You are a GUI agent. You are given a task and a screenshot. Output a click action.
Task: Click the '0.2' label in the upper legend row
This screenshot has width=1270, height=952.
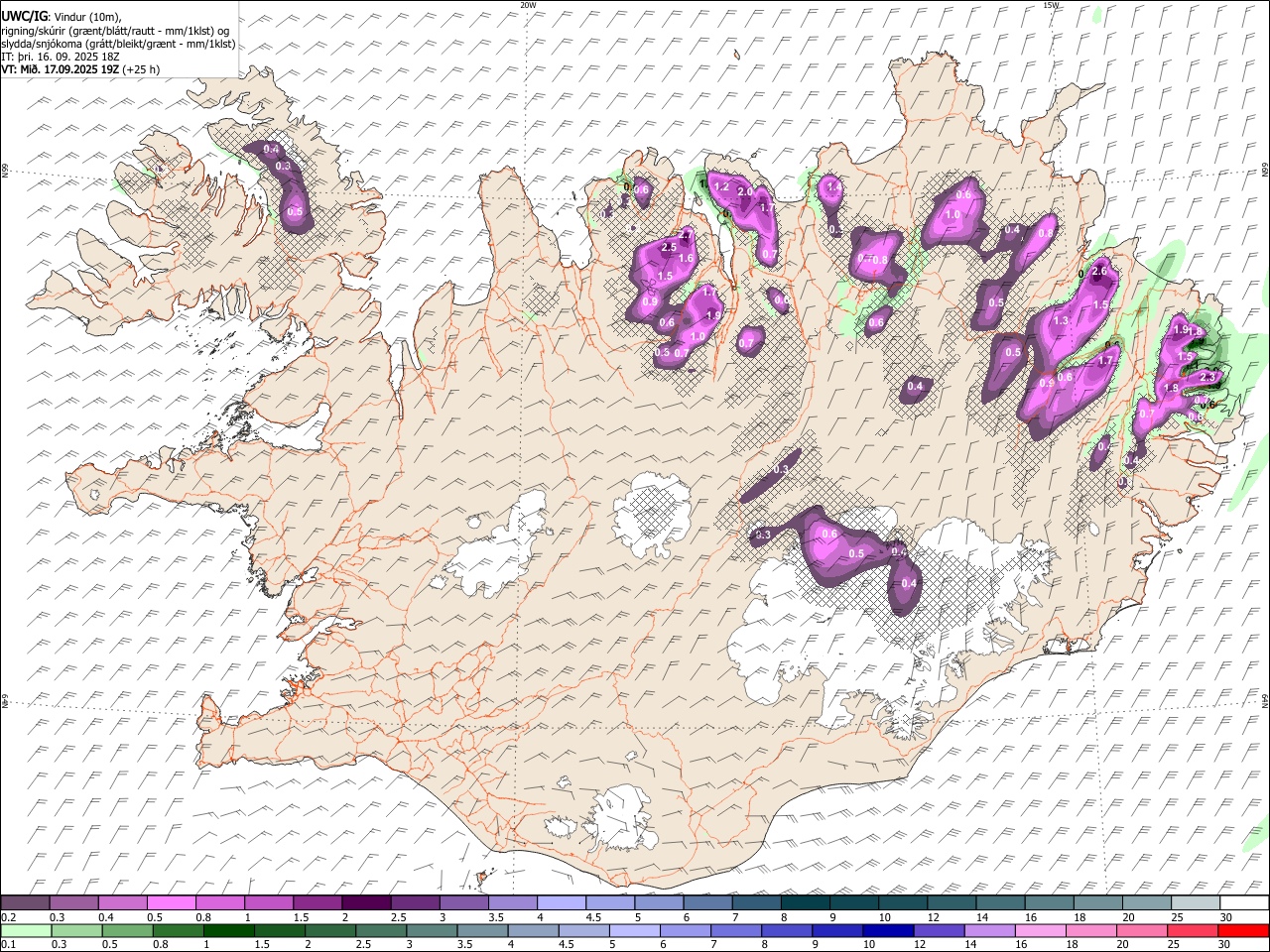point(8,918)
